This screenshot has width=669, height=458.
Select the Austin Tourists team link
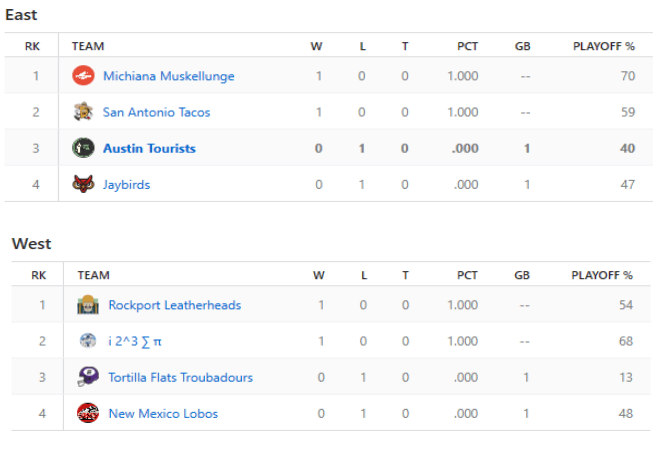pos(149,148)
